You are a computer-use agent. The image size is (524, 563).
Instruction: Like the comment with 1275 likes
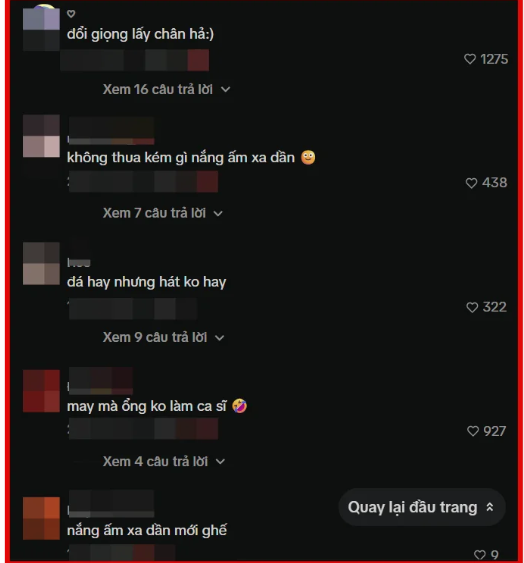pos(470,59)
